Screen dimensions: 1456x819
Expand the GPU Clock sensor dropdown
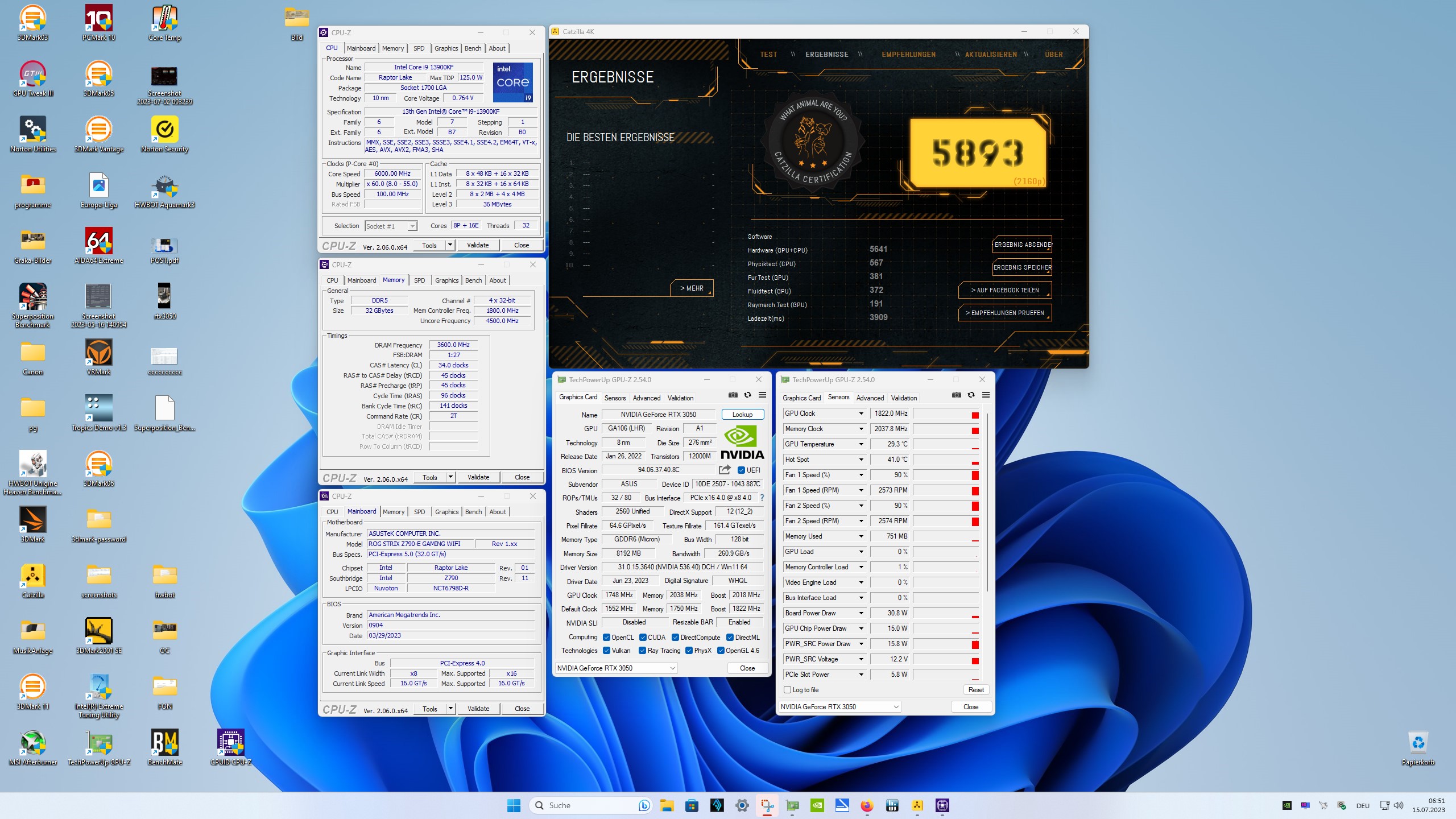(861, 413)
